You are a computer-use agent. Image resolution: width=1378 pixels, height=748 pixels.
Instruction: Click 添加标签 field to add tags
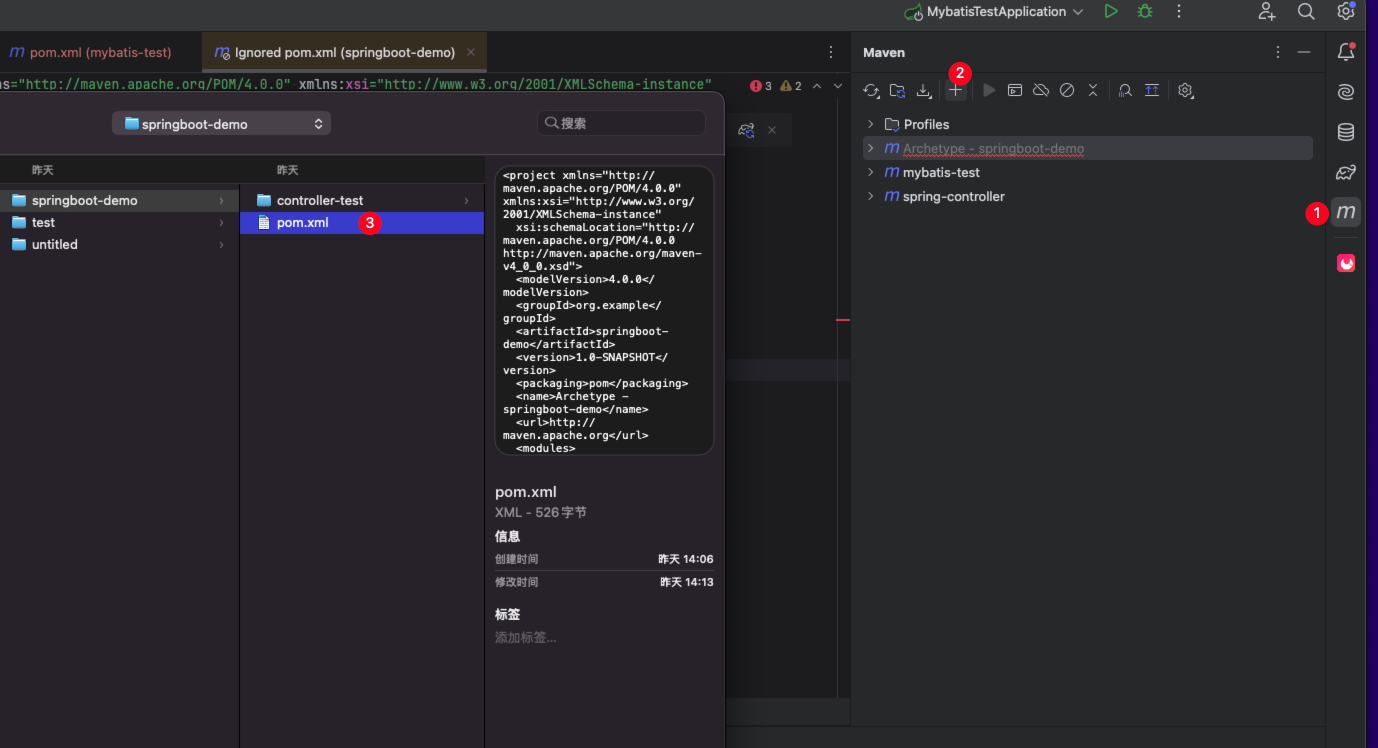(x=526, y=637)
